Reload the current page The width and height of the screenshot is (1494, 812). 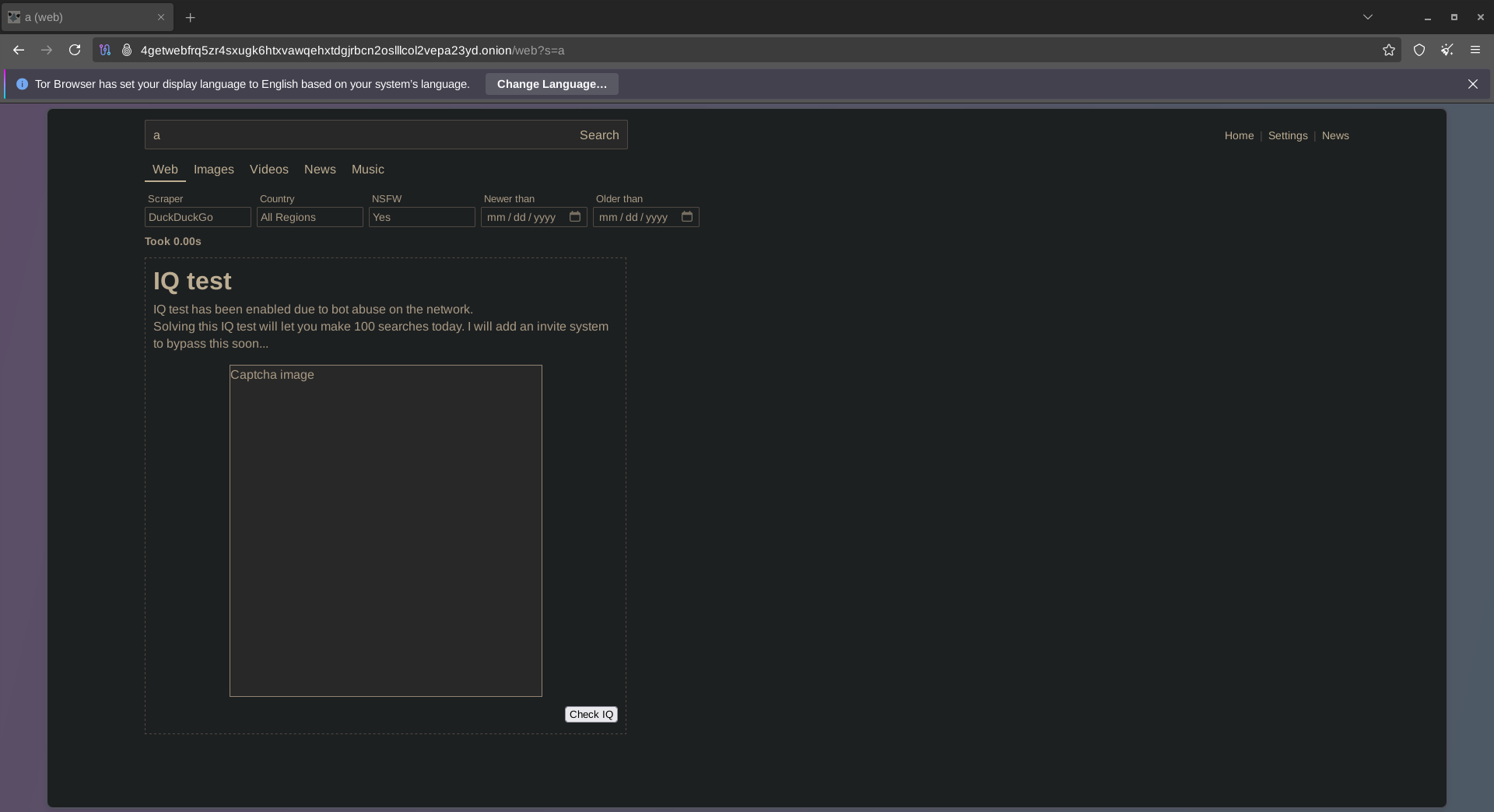click(75, 50)
